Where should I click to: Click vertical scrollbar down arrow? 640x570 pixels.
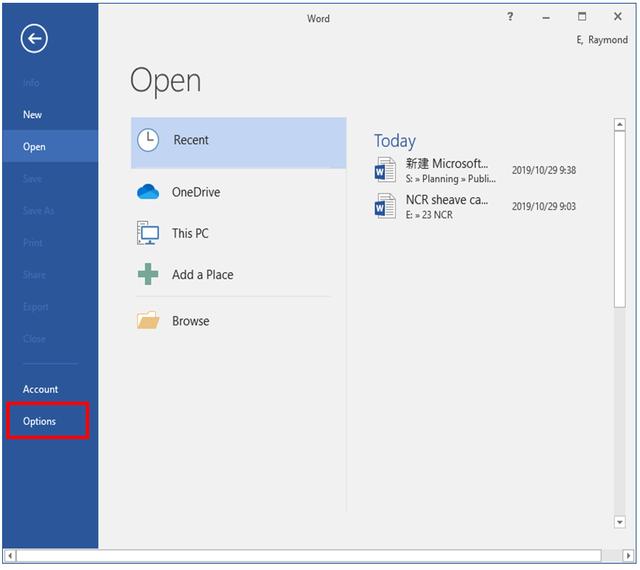619,521
